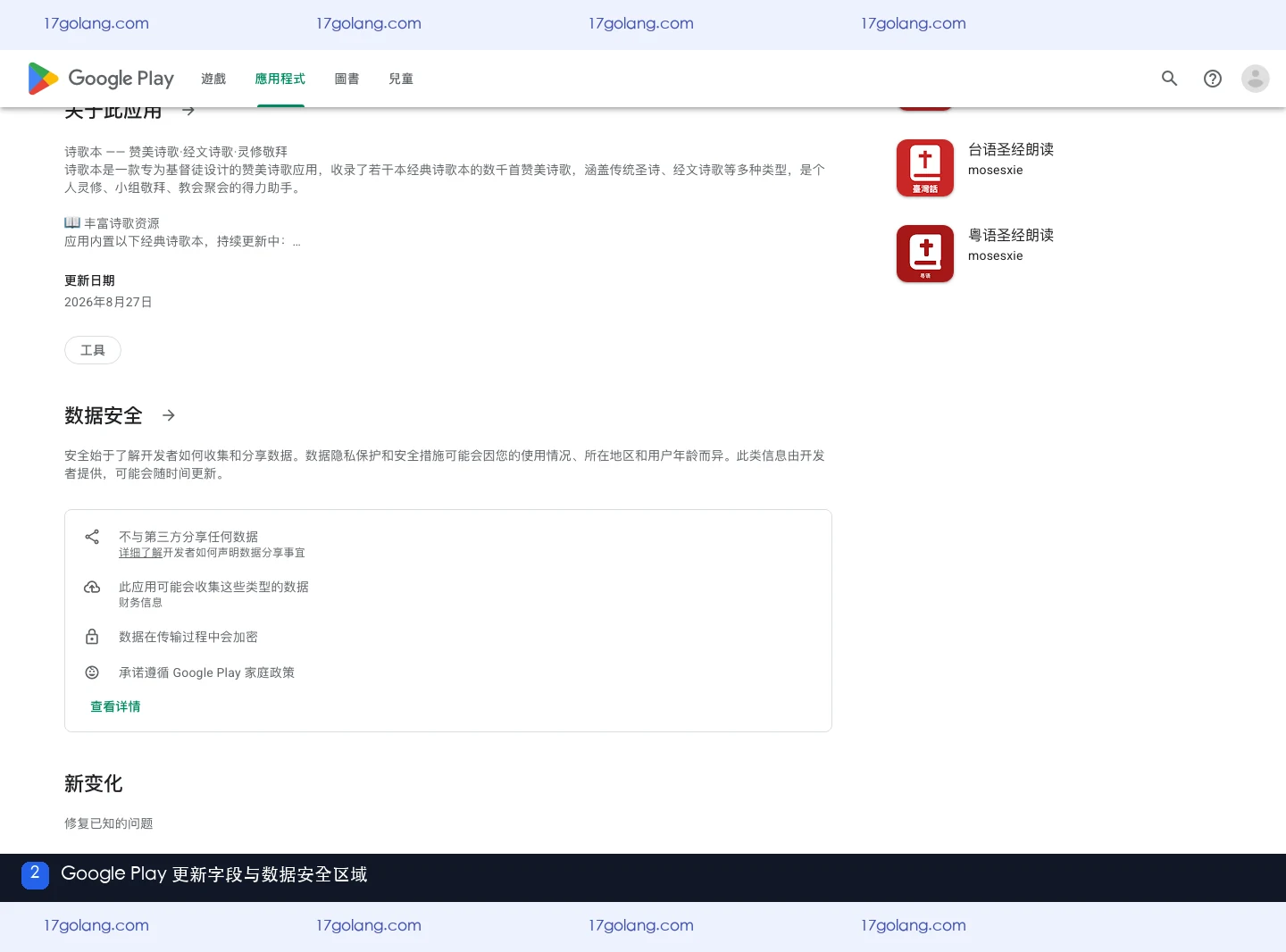Click mosesxie under 粤语圣经朗读

pos(996,255)
